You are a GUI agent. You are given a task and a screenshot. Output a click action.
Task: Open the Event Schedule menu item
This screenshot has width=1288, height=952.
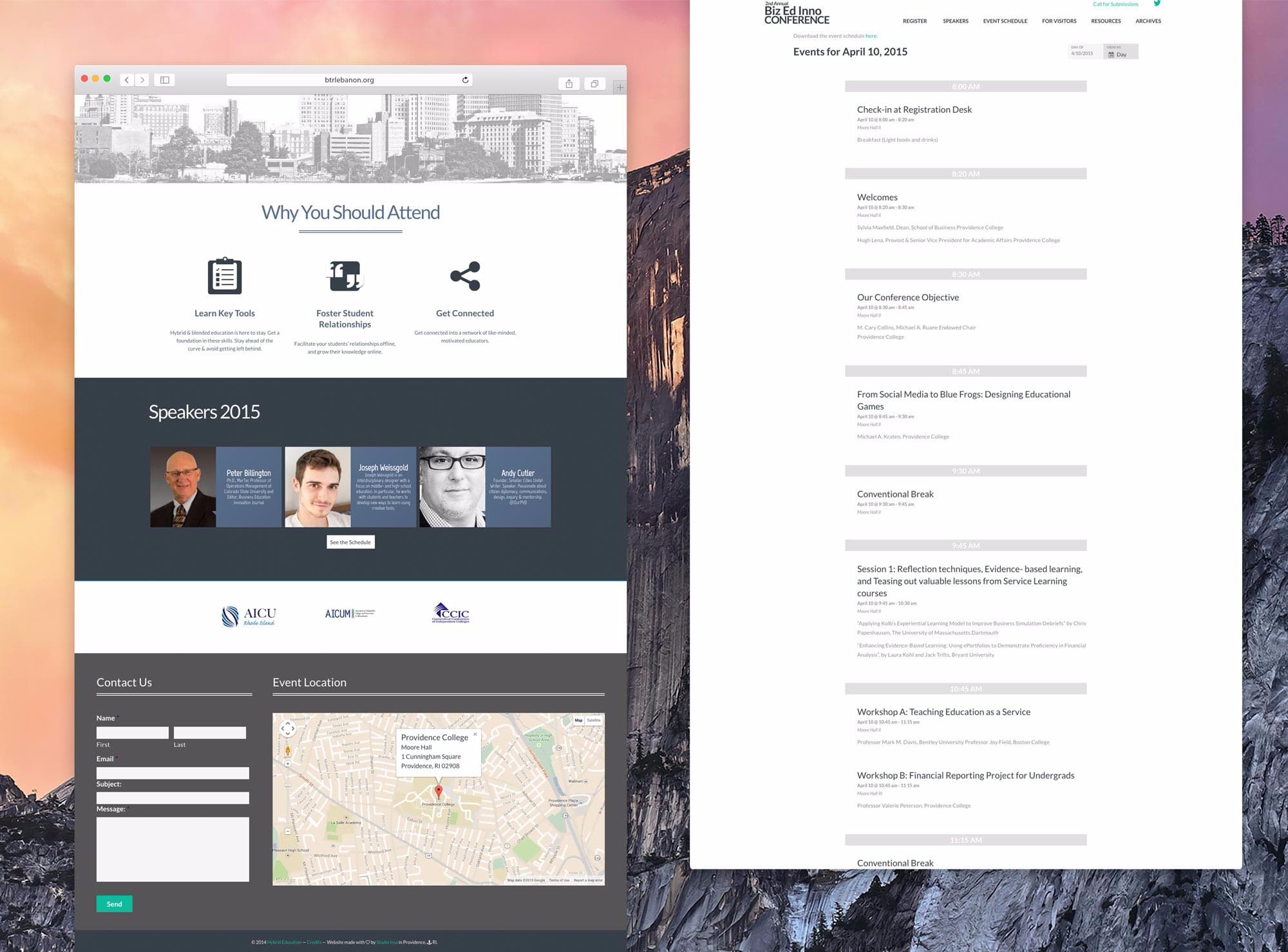(x=1005, y=21)
